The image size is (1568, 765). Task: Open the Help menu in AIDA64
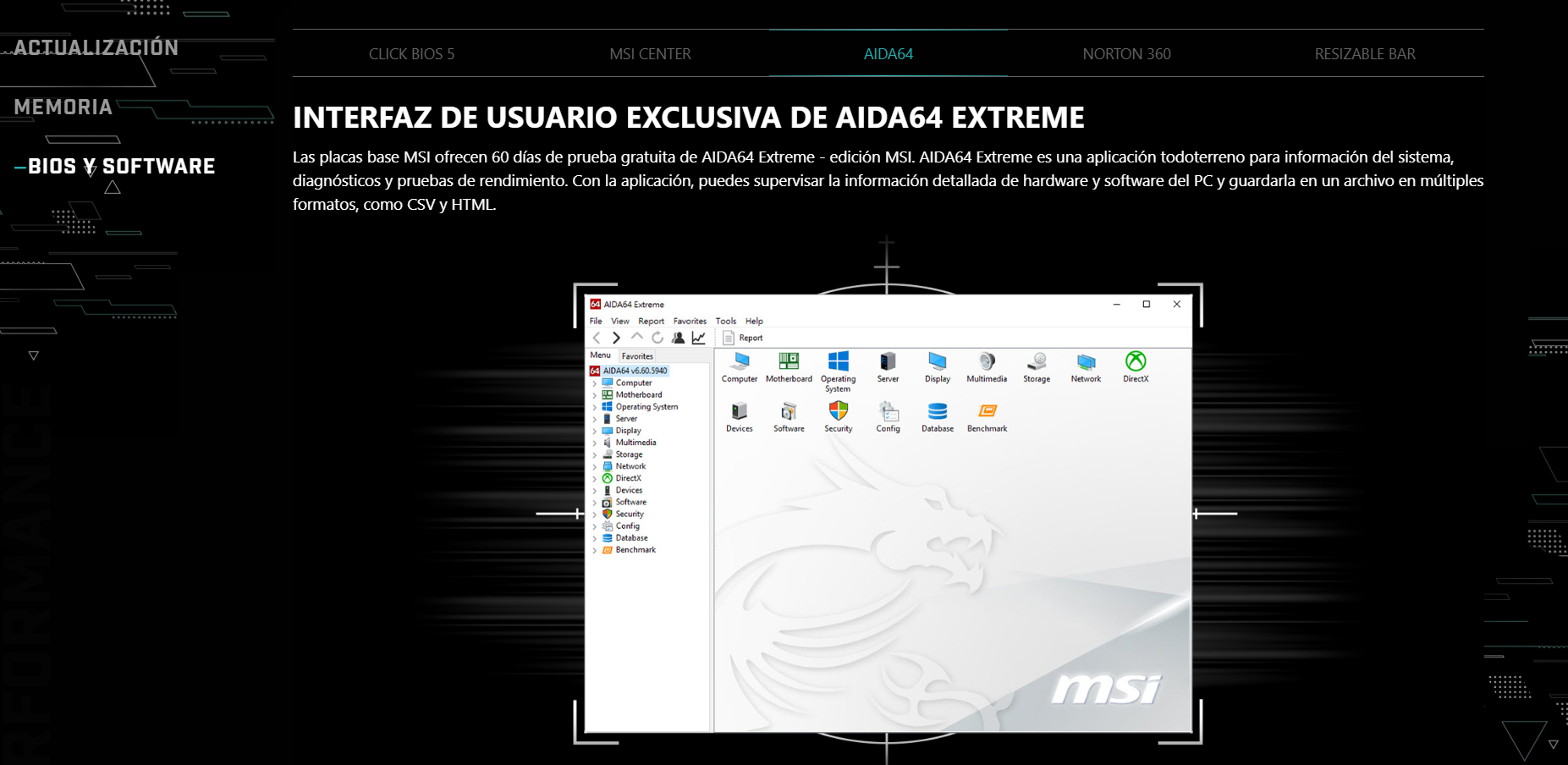pos(754,321)
